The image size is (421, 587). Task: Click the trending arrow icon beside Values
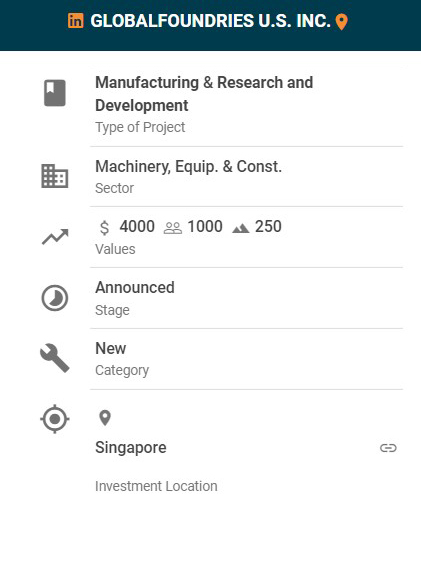55,237
